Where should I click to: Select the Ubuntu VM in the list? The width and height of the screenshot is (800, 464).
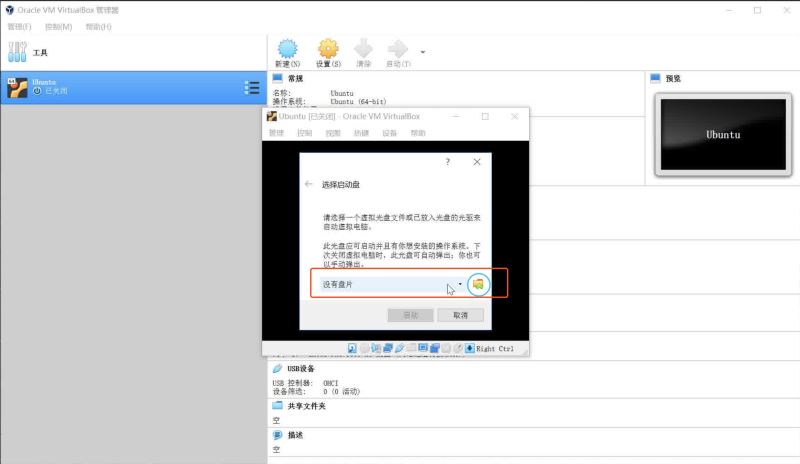120,88
